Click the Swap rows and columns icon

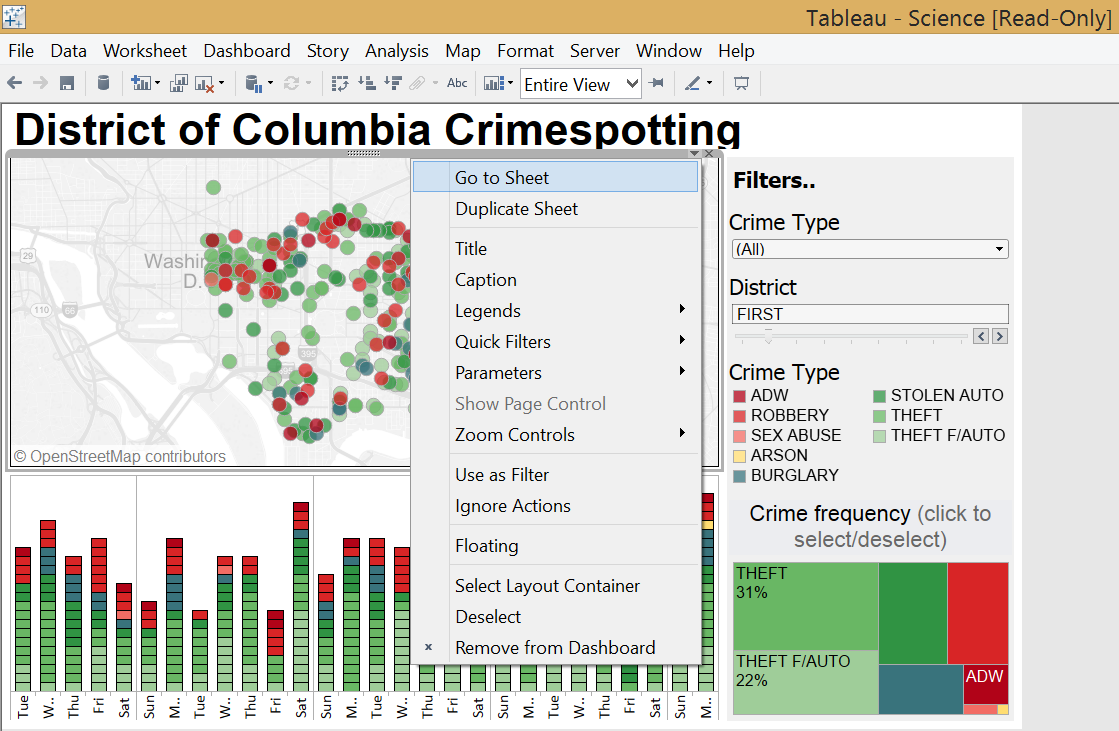340,84
